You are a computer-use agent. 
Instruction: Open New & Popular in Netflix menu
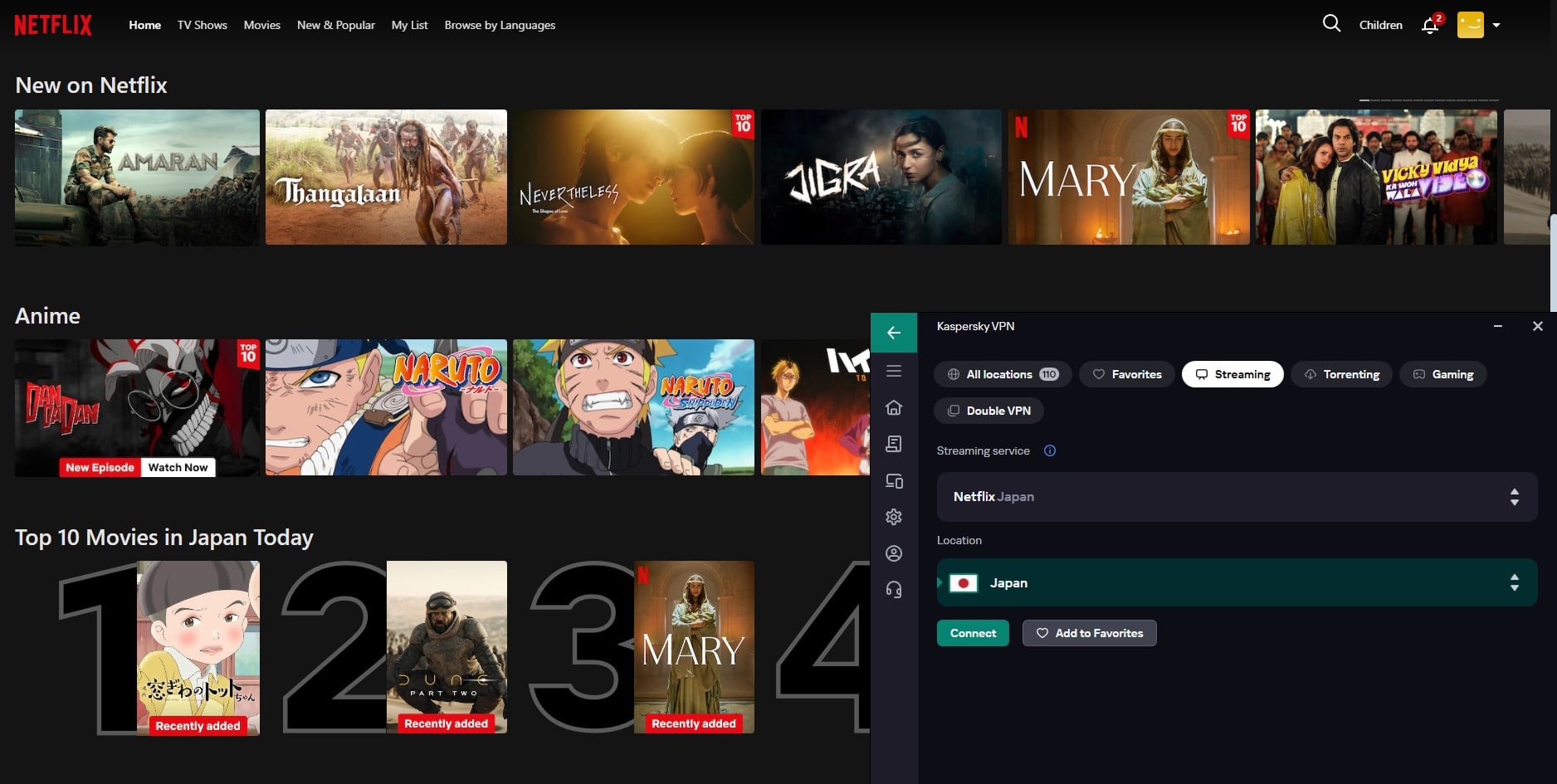pos(335,25)
